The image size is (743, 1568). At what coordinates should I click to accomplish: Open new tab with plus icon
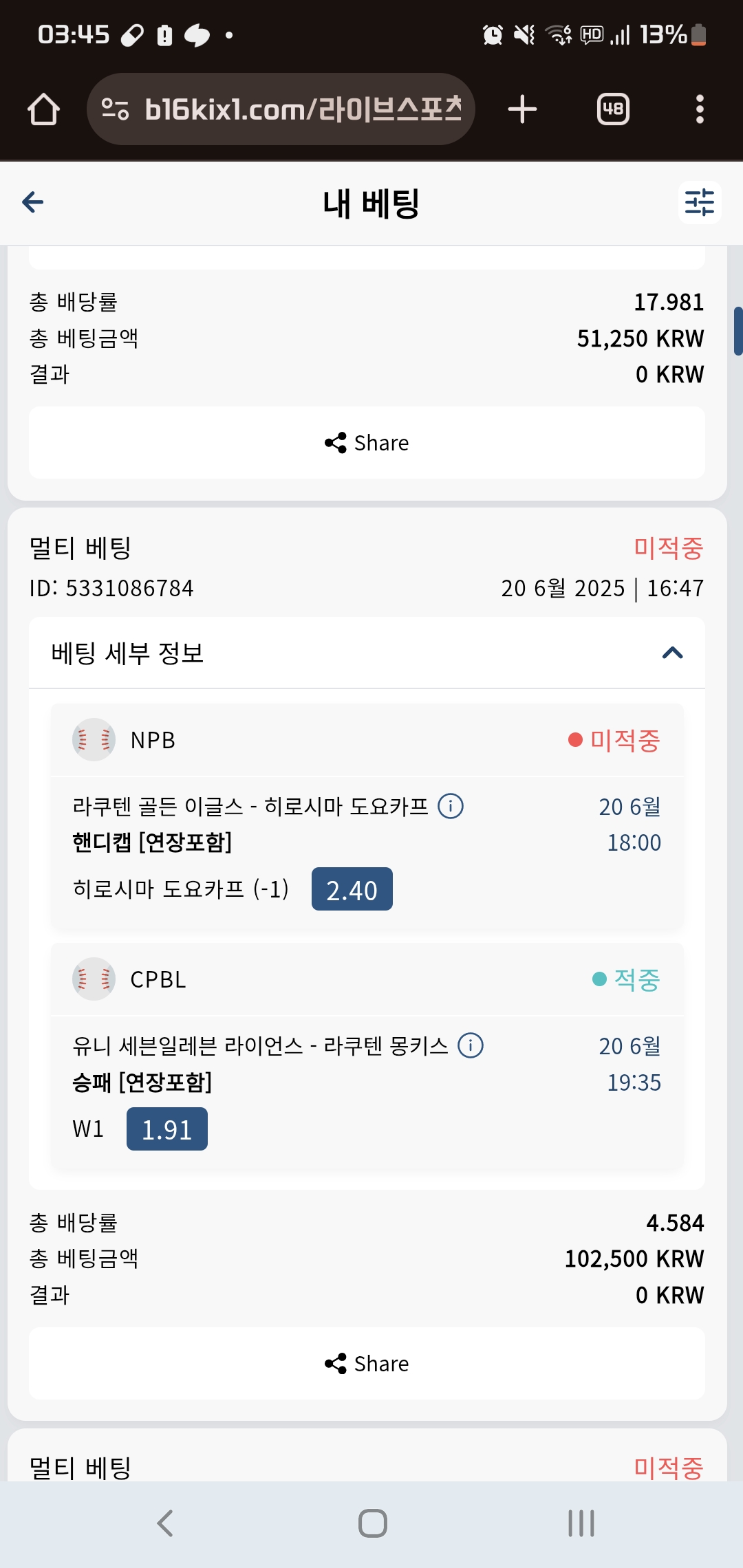pyautogui.click(x=522, y=109)
